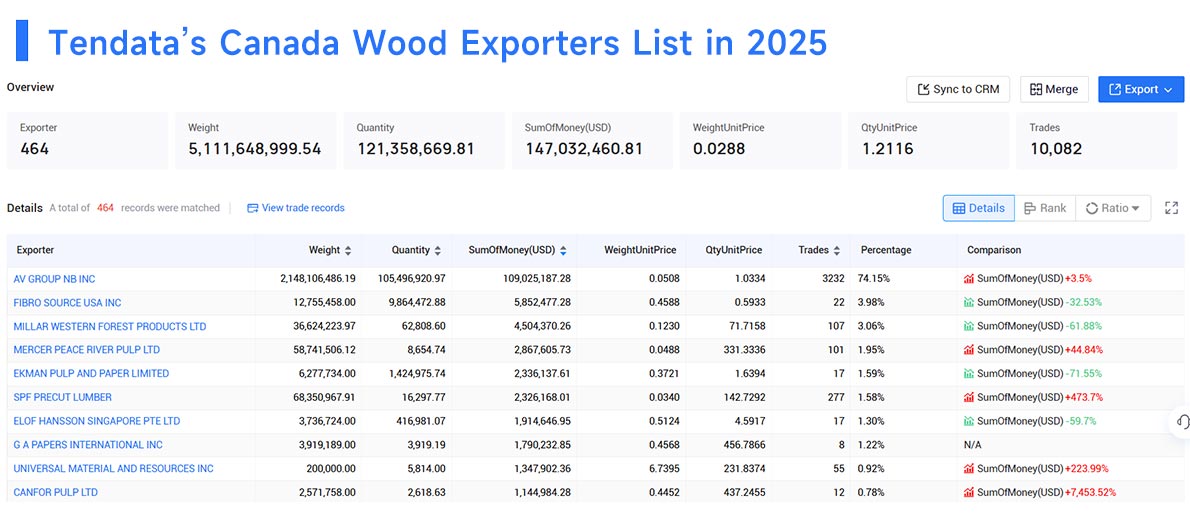Click the comparison chart icon for FIBRO SOURCE USA INC

pos(969,303)
